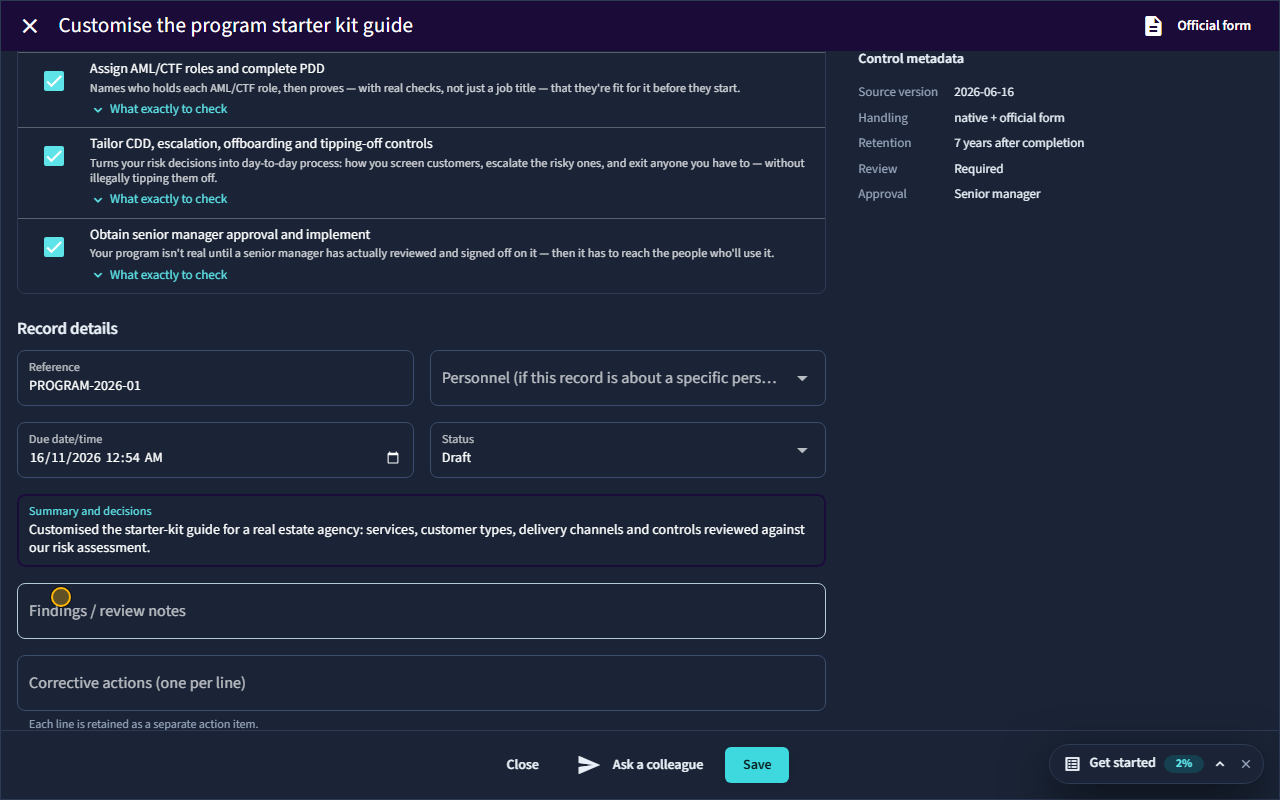Open the Status dropdown

coord(628,450)
